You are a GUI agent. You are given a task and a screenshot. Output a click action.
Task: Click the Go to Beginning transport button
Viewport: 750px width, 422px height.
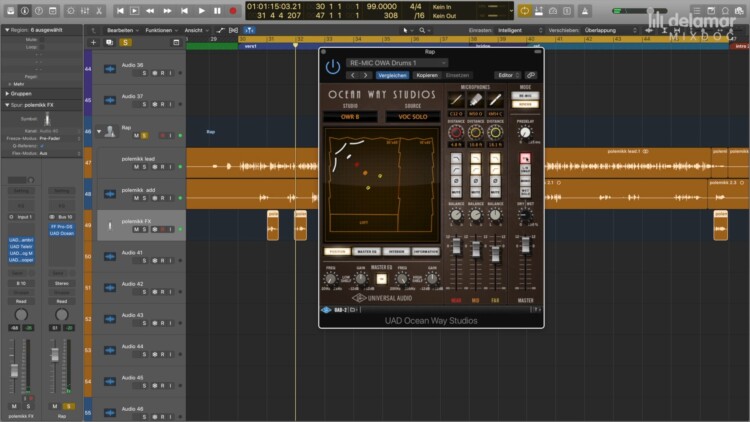120,11
